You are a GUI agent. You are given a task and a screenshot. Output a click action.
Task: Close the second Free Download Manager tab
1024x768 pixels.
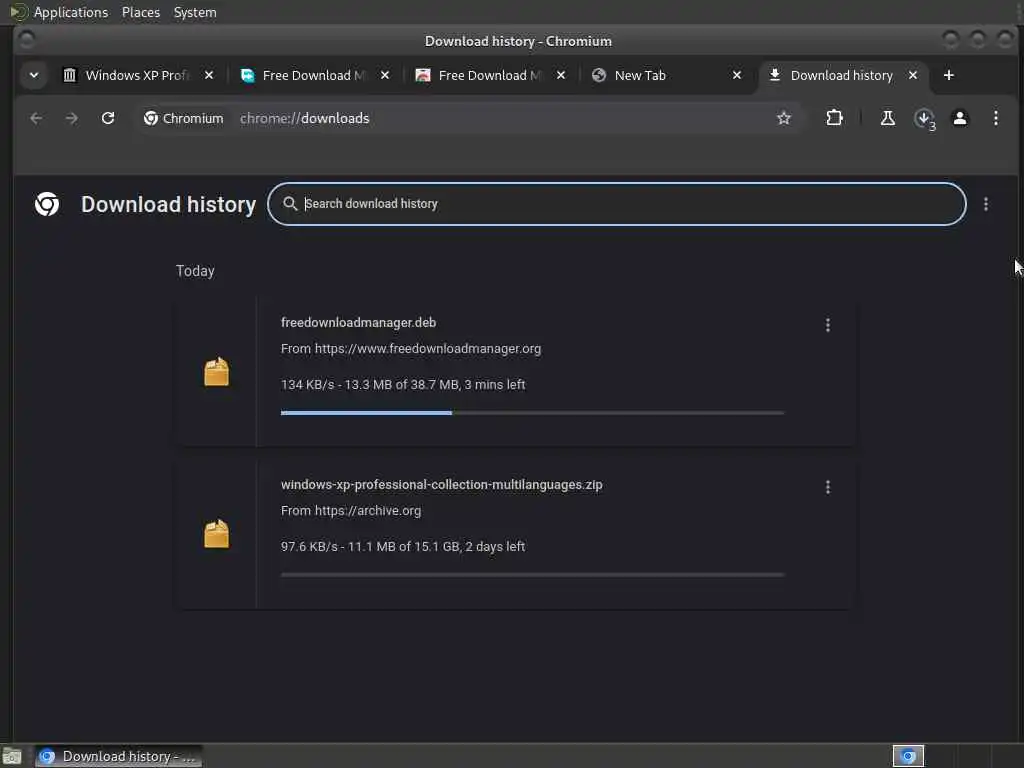pos(561,76)
